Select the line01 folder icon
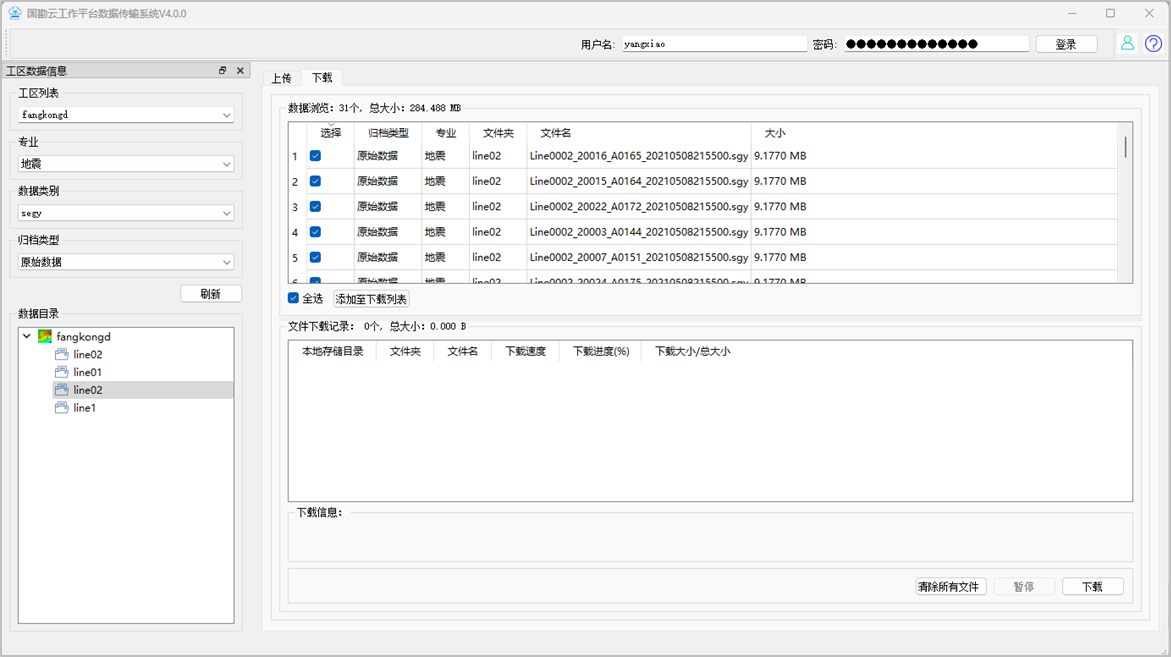Image resolution: width=1171 pixels, height=657 pixels. (x=62, y=372)
